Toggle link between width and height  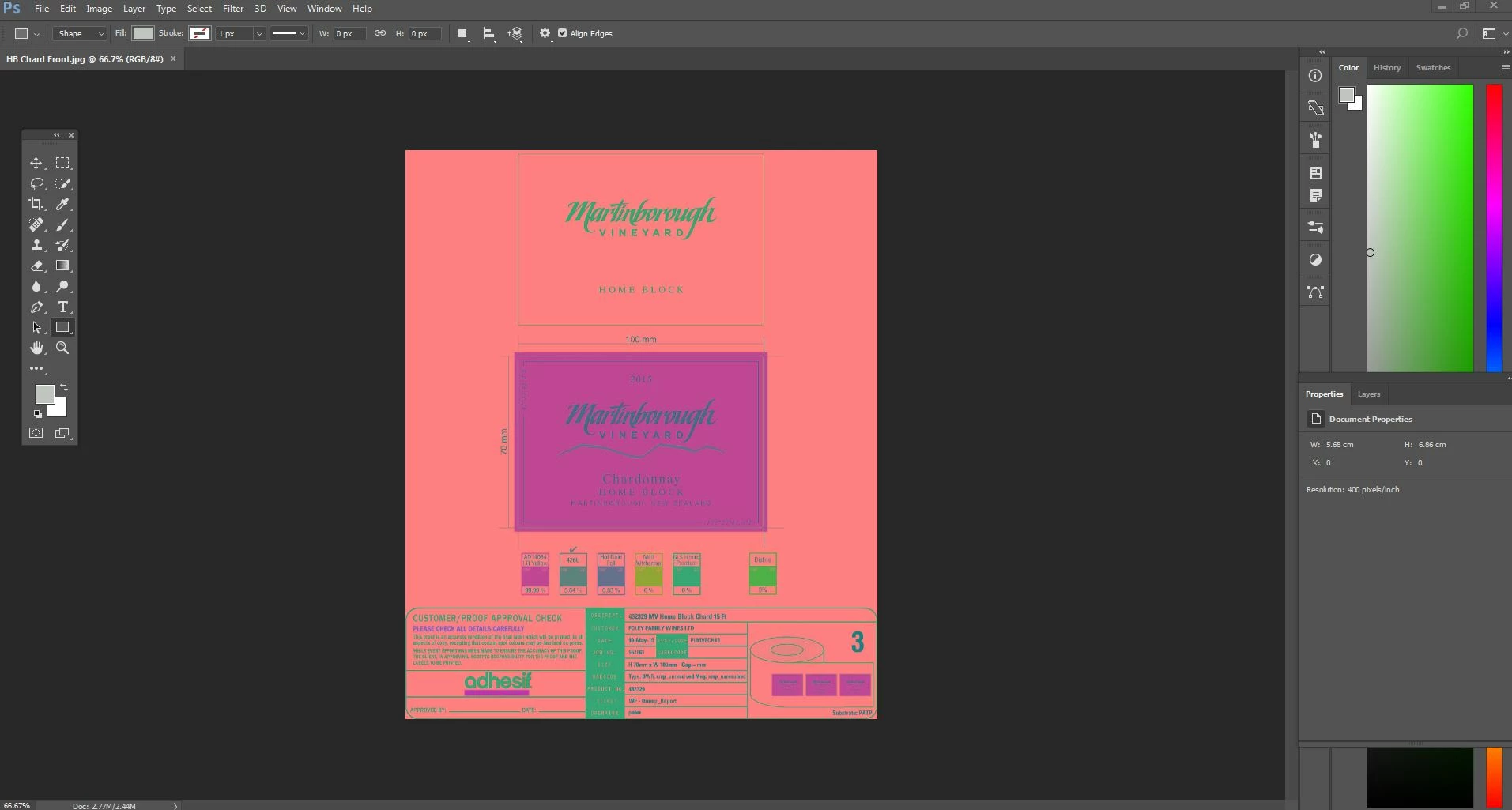coord(380,33)
